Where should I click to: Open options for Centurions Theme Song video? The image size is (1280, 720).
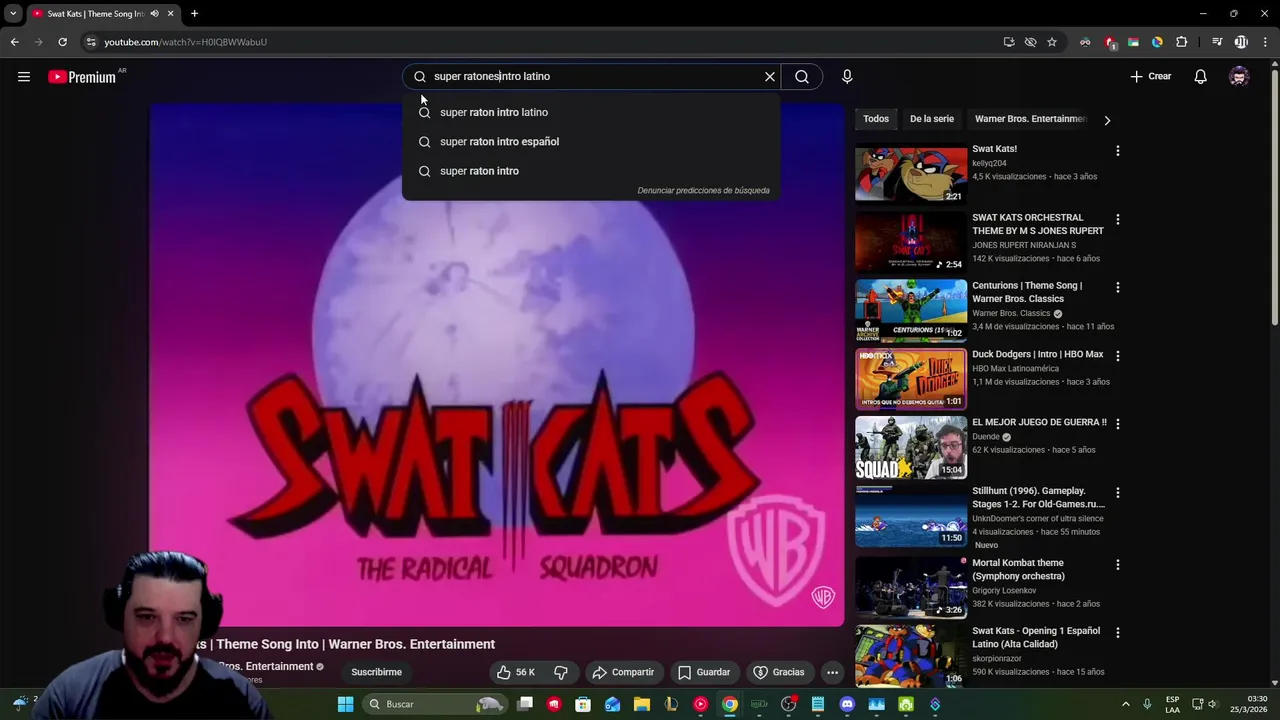click(x=1117, y=287)
